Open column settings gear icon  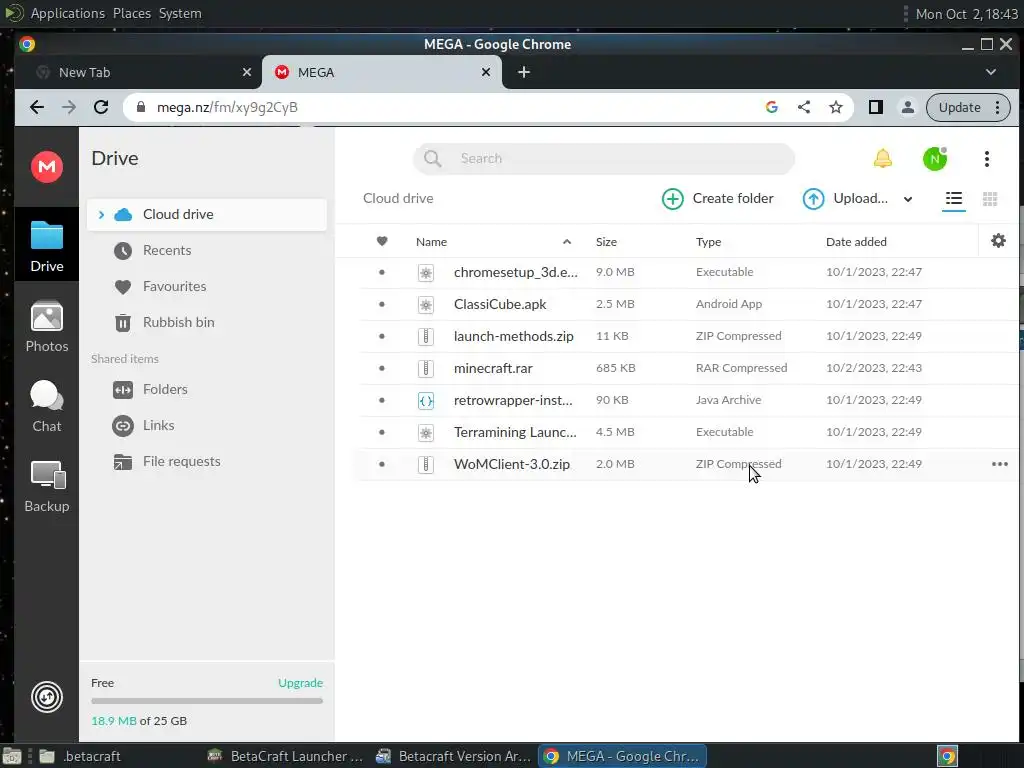[998, 241]
